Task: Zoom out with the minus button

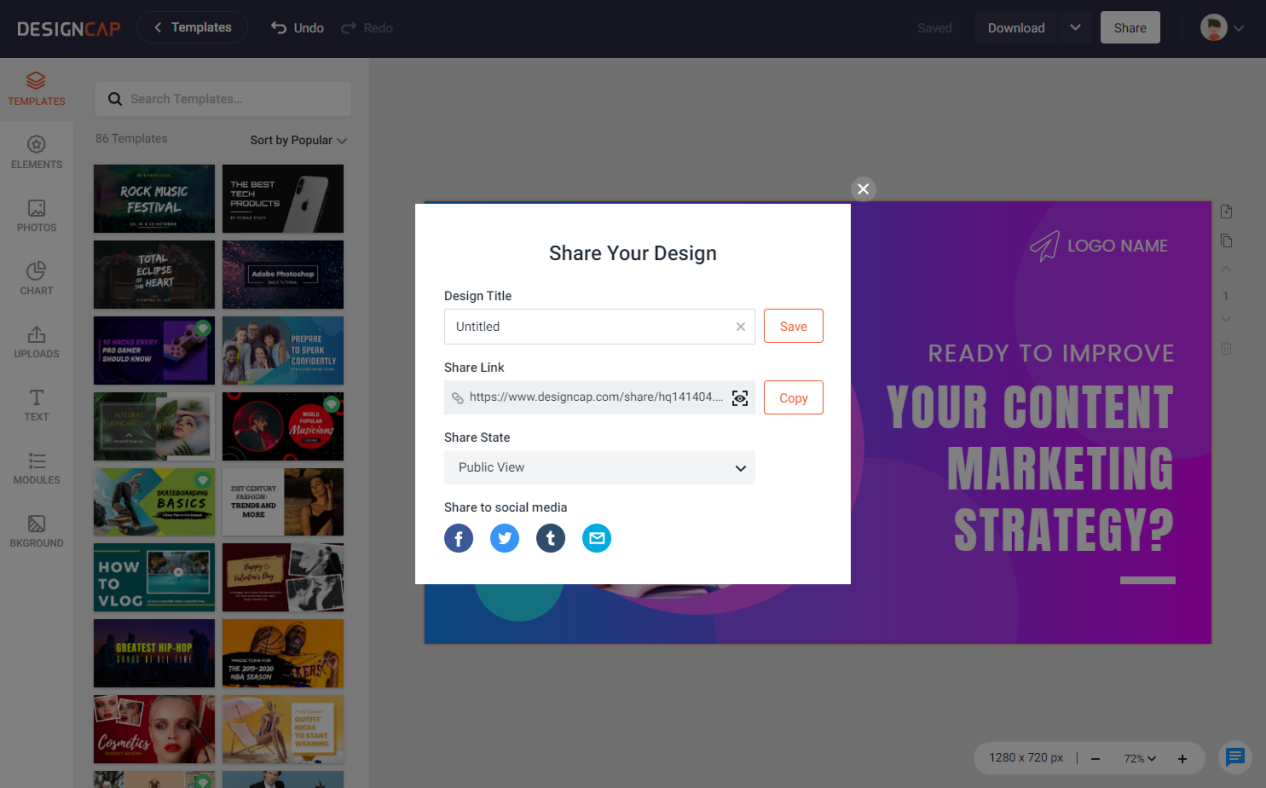Action: [x=1095, y=759]
